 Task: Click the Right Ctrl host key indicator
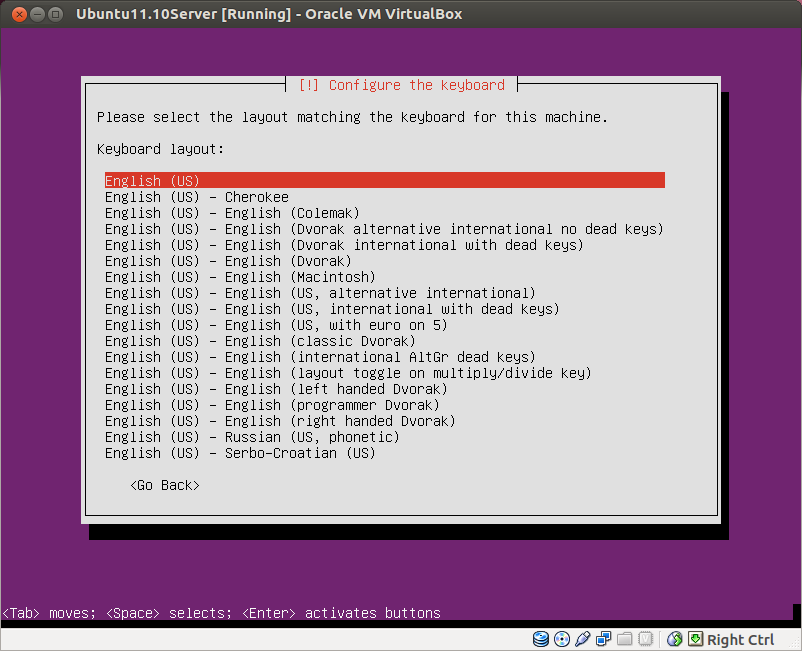coord(740,639)
